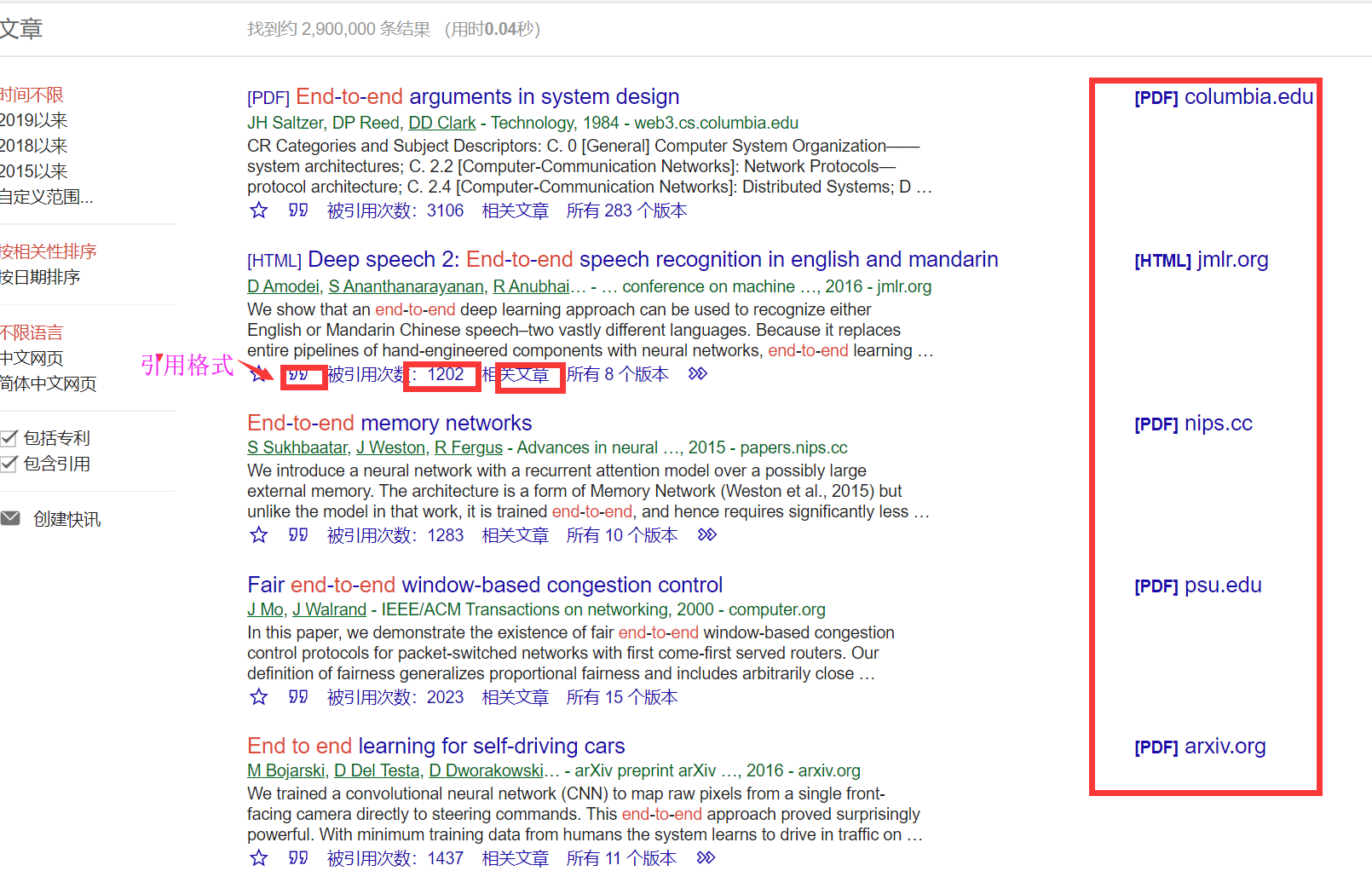Image resolution: width=1372 pixels, height=877 pixels.
Task: Cite the End-to-end arguments in system design paper
Action: (x=297, y=210)
